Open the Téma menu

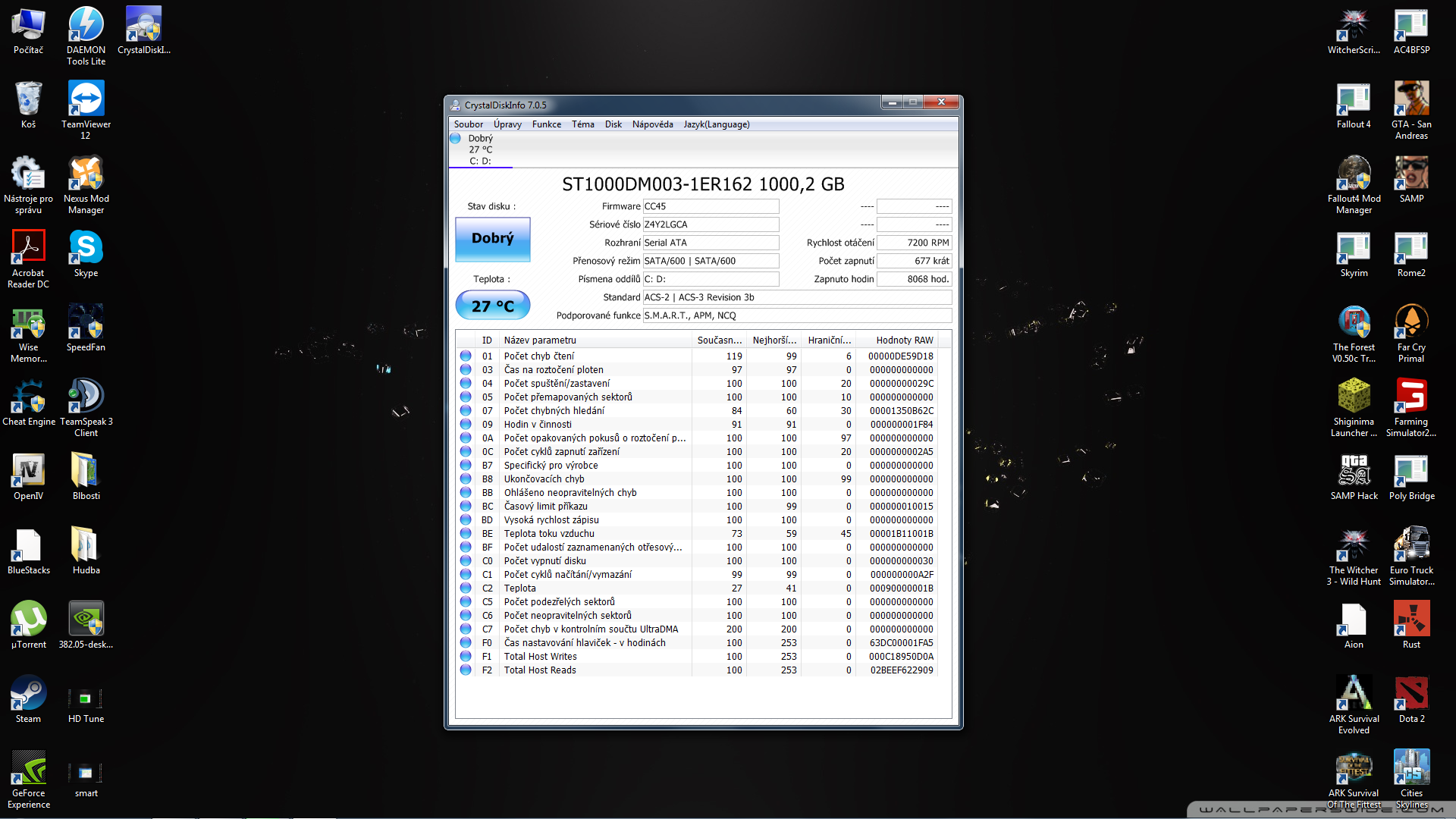pos(582,124)
